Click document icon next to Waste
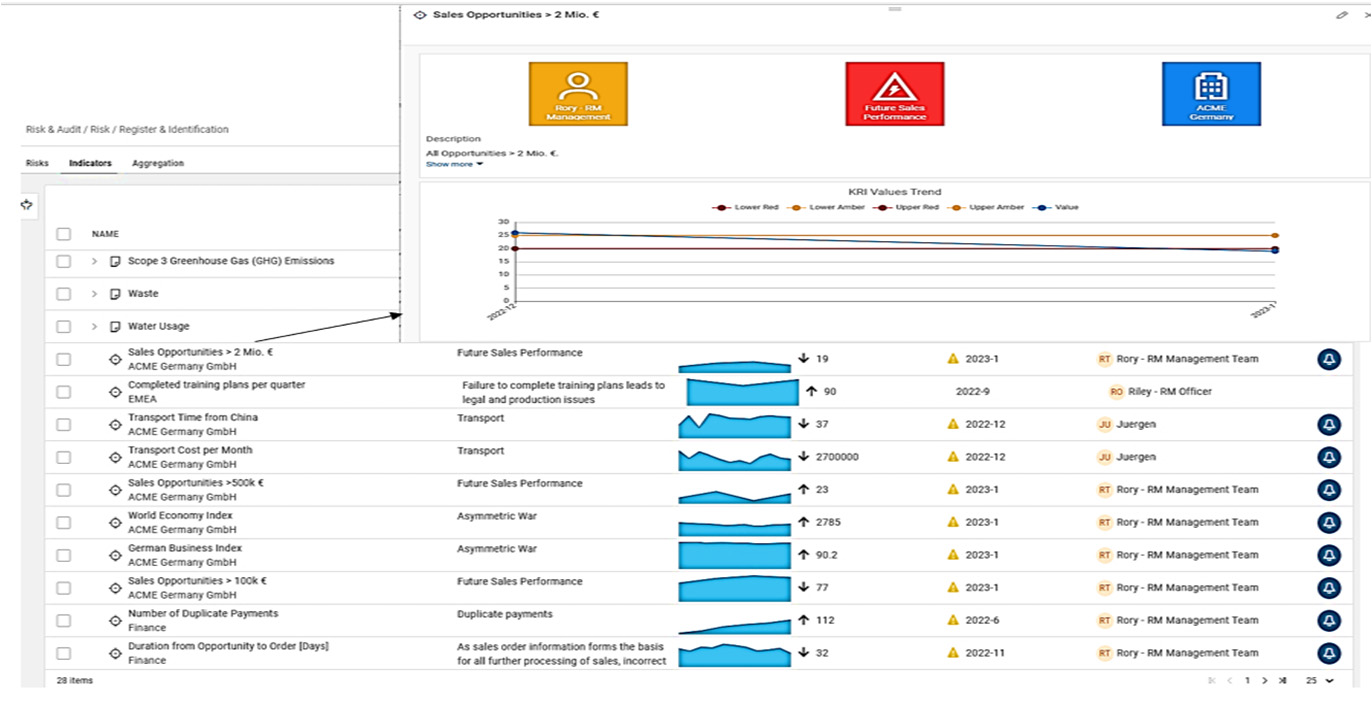Viewport: 1372px width, 709px height. coord(115,294)
